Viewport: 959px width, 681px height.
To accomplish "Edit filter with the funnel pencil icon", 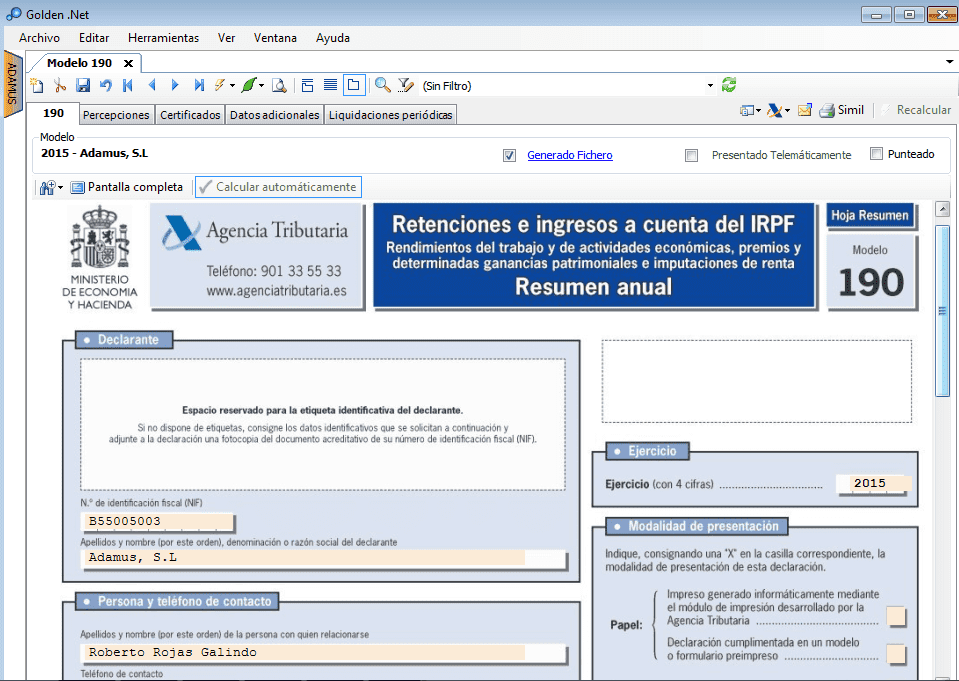I will coord(405,86).
